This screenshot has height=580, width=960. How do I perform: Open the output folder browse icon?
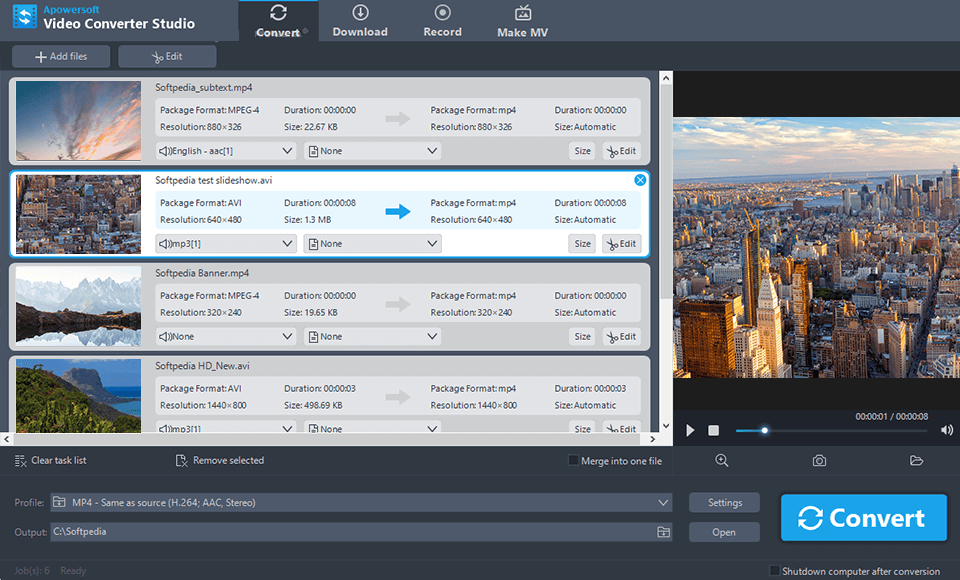coord(663,532)
